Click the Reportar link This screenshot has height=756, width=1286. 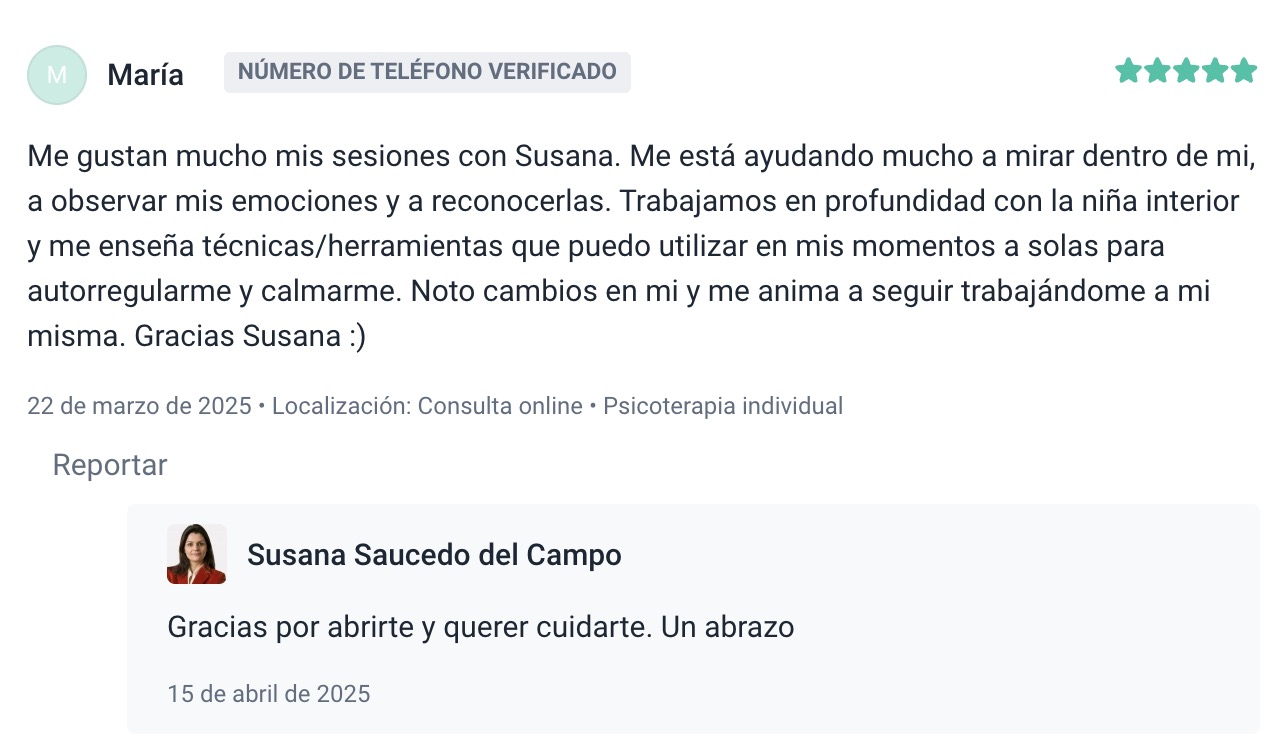pyautogui.click(x=110, y=465)
